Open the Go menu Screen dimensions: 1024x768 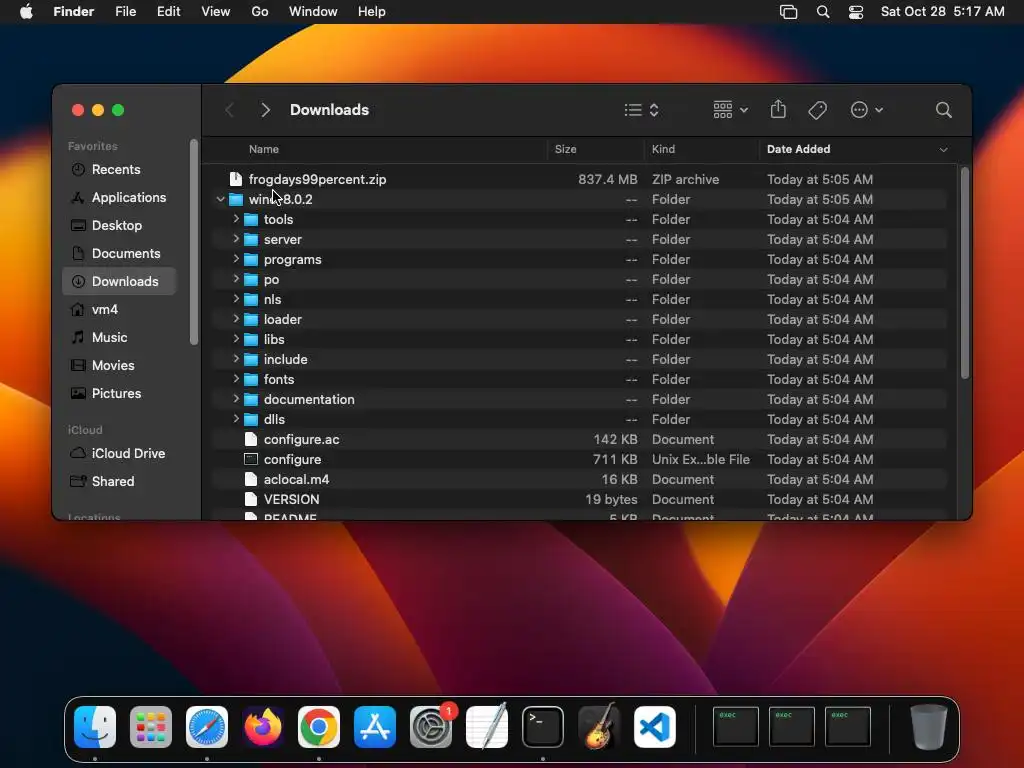[x=260, y=12]
